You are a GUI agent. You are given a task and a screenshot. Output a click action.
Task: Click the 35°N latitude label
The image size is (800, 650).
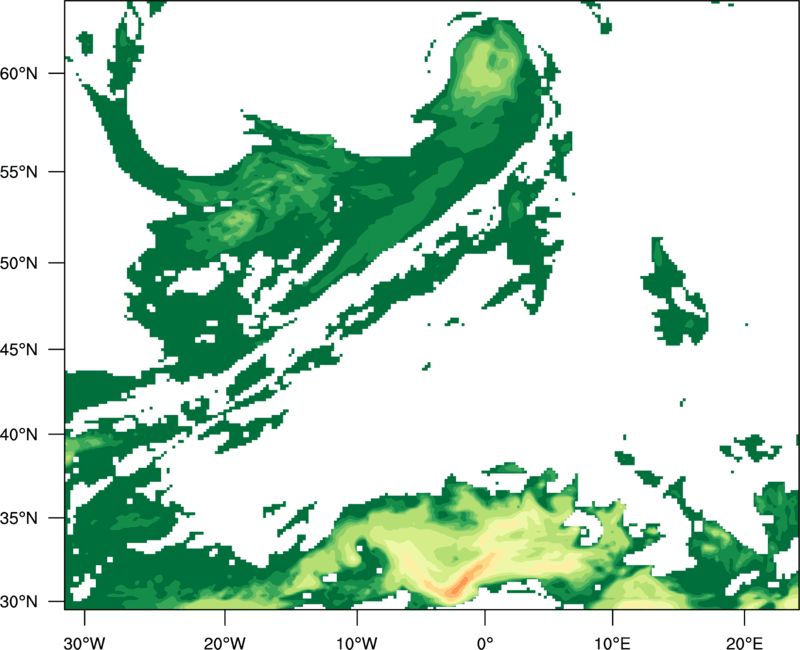[x=19, y=518]
